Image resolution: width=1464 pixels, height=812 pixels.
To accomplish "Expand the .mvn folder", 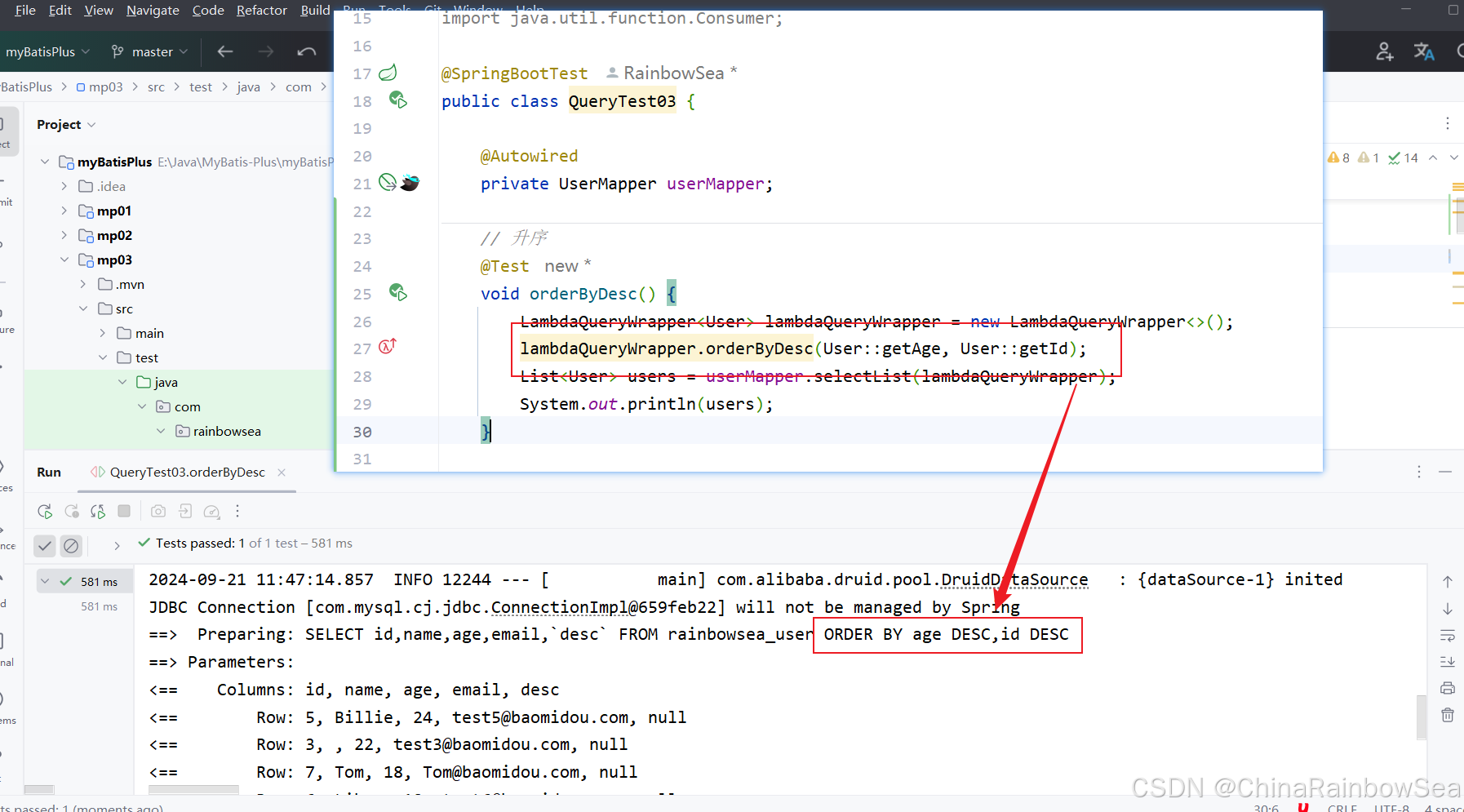I will pos(83,284).
